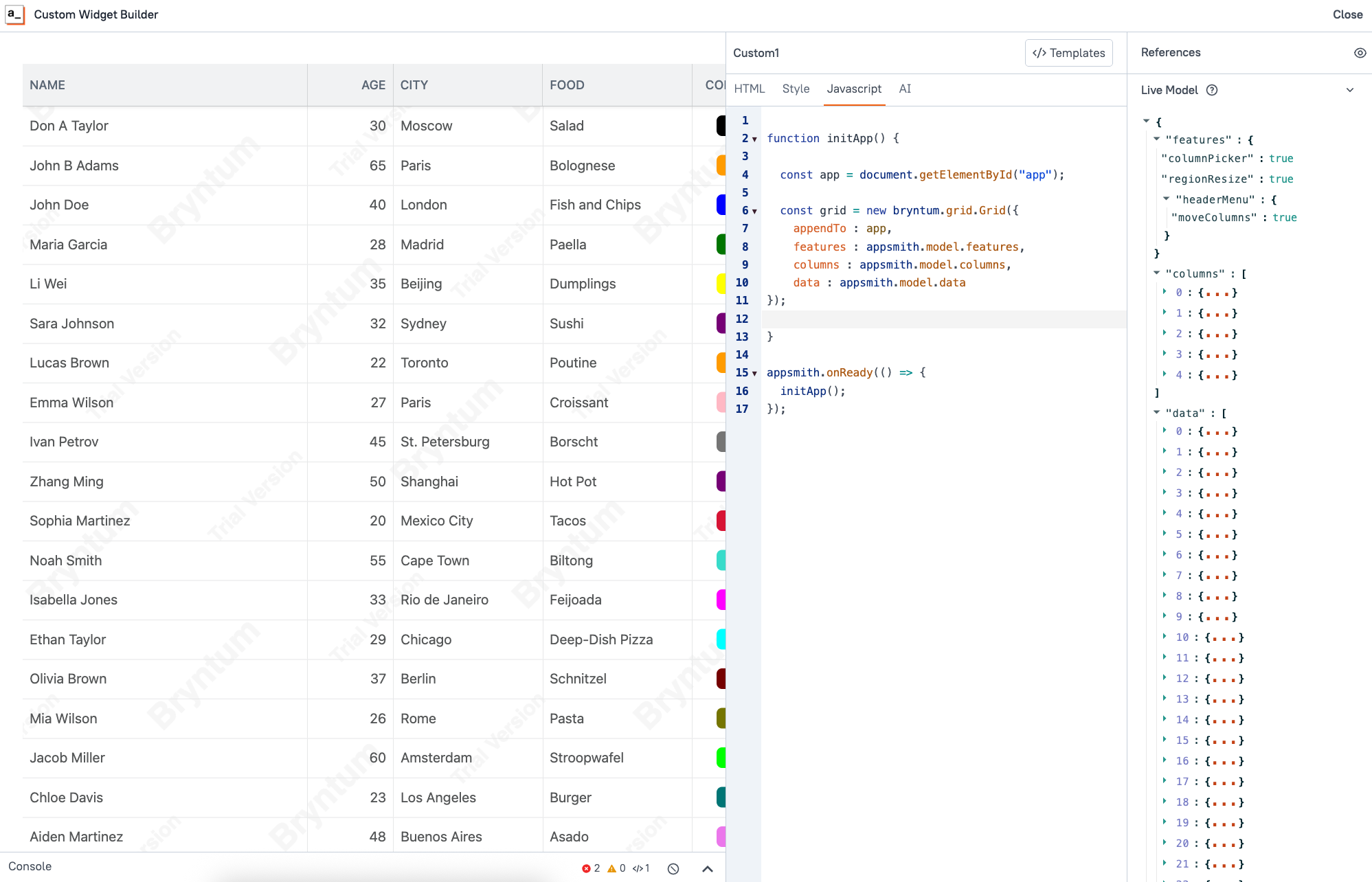Click the cyan swatch in Ethan Taylor row
Screen dimensions: 1372x882
pyautogui.click(x=721, y=640)
